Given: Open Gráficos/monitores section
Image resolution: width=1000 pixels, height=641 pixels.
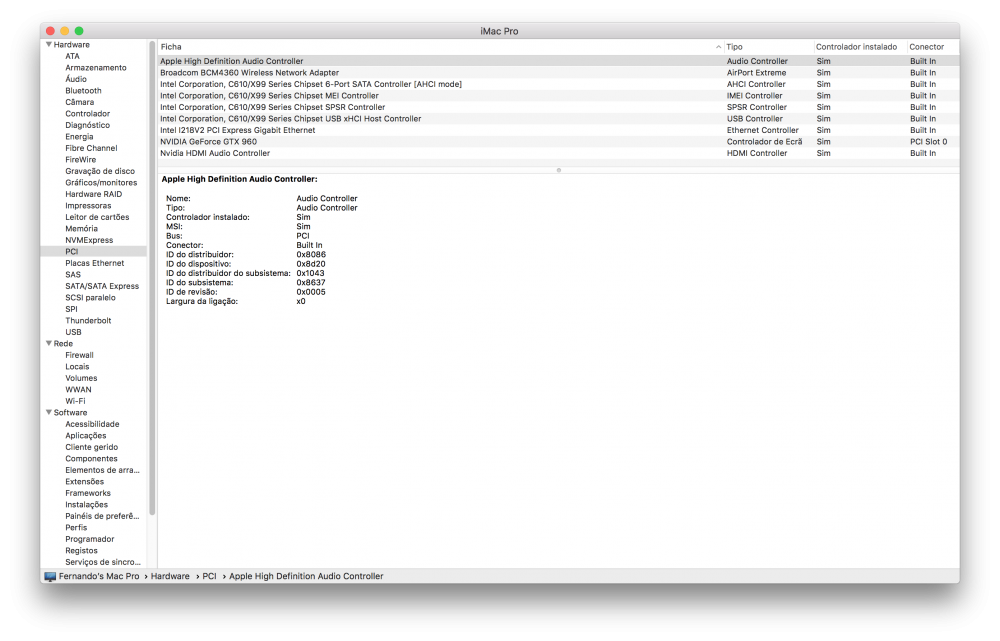Looking at the screenshot, I should click(x=101, y=182).
